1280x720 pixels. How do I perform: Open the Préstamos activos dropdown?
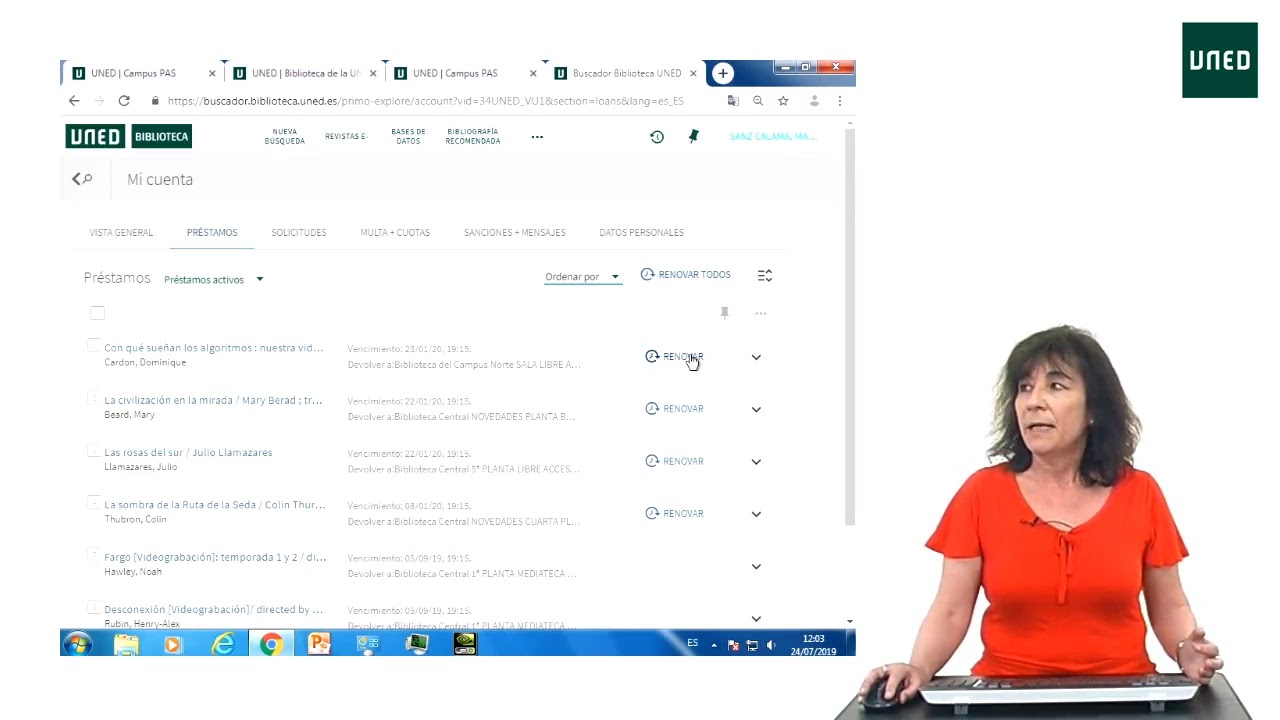click(213, 280)
